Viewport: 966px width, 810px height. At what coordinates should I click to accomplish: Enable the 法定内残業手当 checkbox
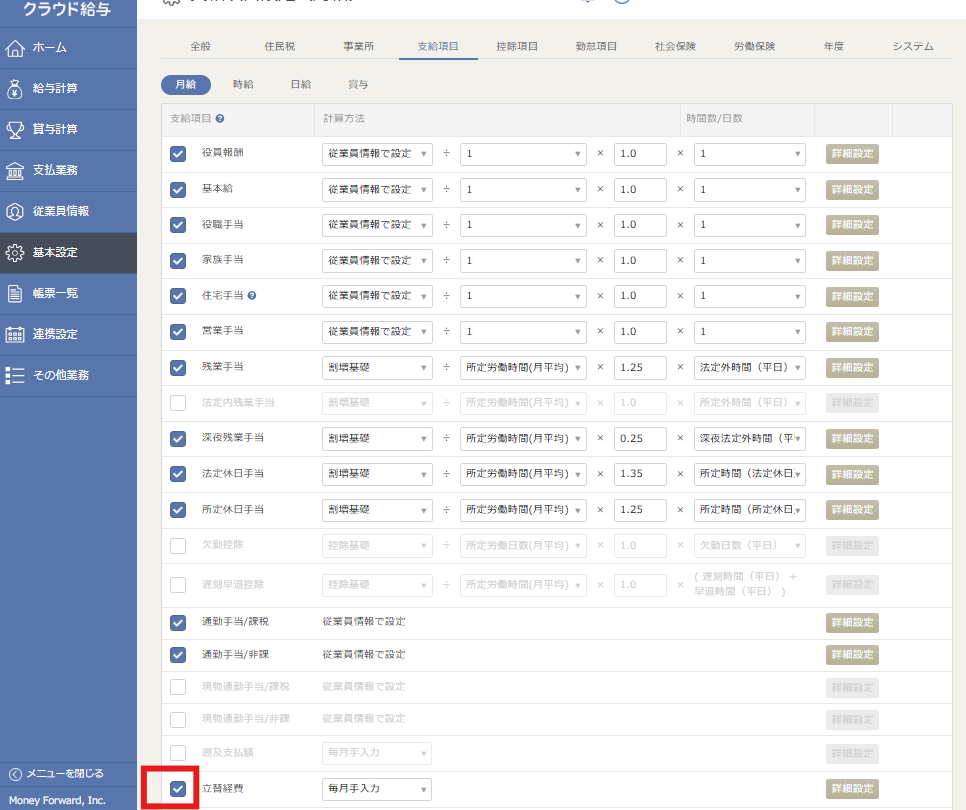(x=178, y=402)
